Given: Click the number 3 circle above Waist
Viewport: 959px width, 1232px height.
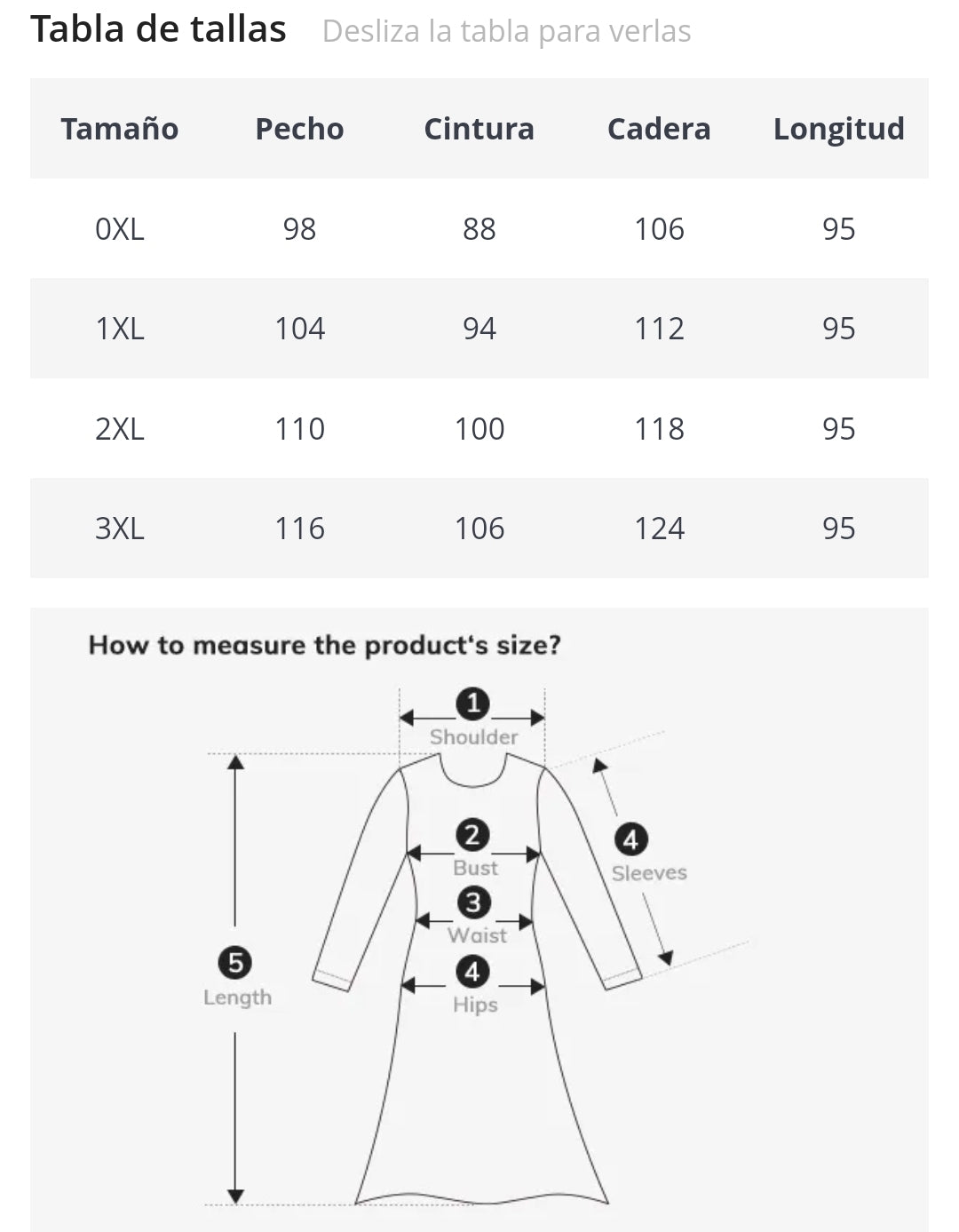Looking at the screenshot, I should click(473, 902).
